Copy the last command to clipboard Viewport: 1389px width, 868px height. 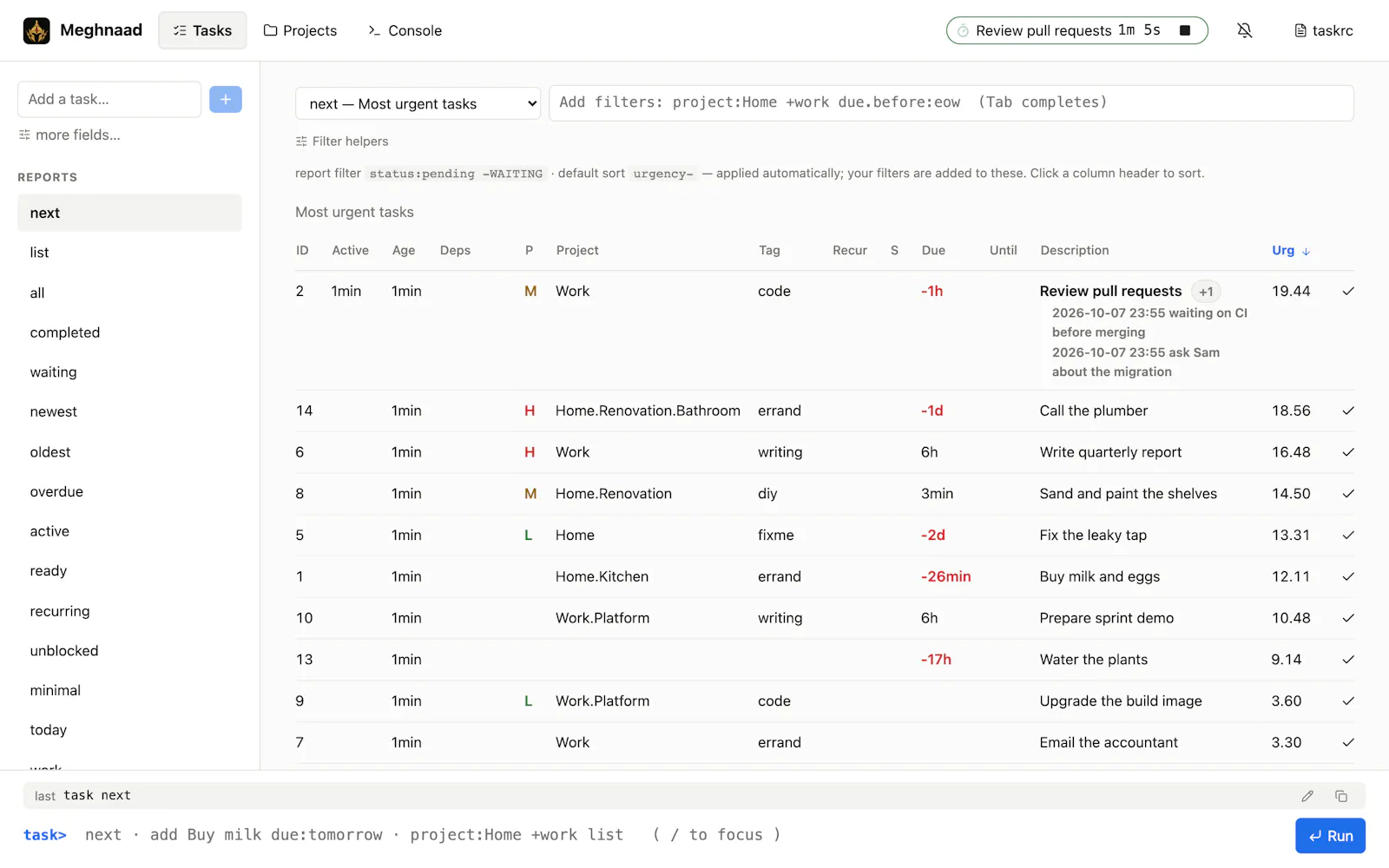(1341, 796)
